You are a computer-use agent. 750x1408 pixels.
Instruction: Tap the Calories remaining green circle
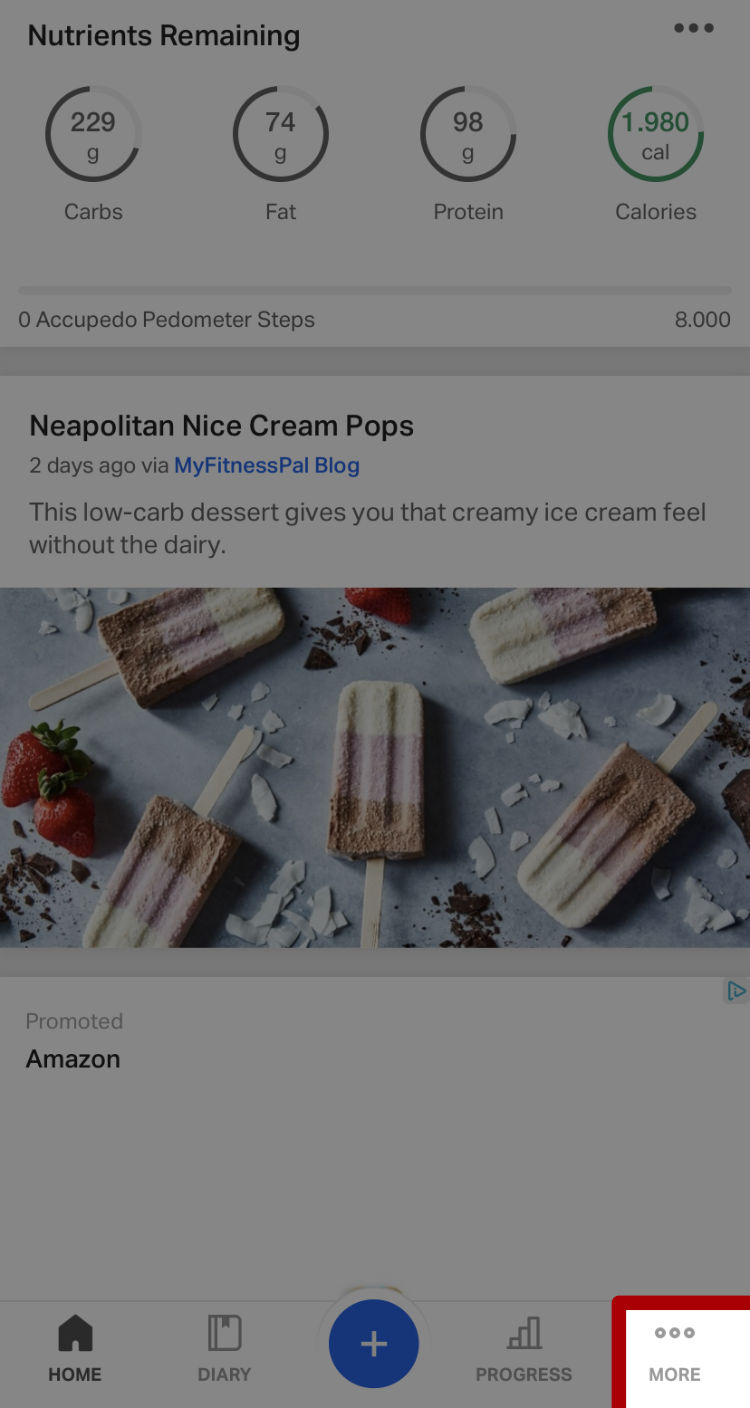click(x=656, y=134)
